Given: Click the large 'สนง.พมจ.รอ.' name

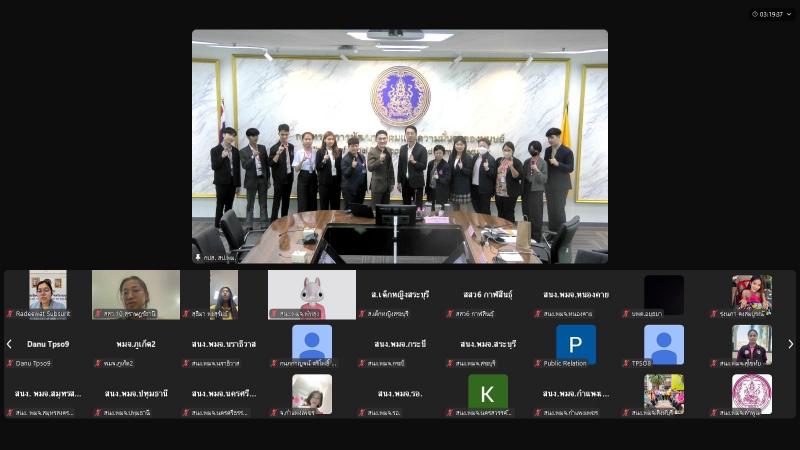Looking at the screenshot, I should [400, 393].
